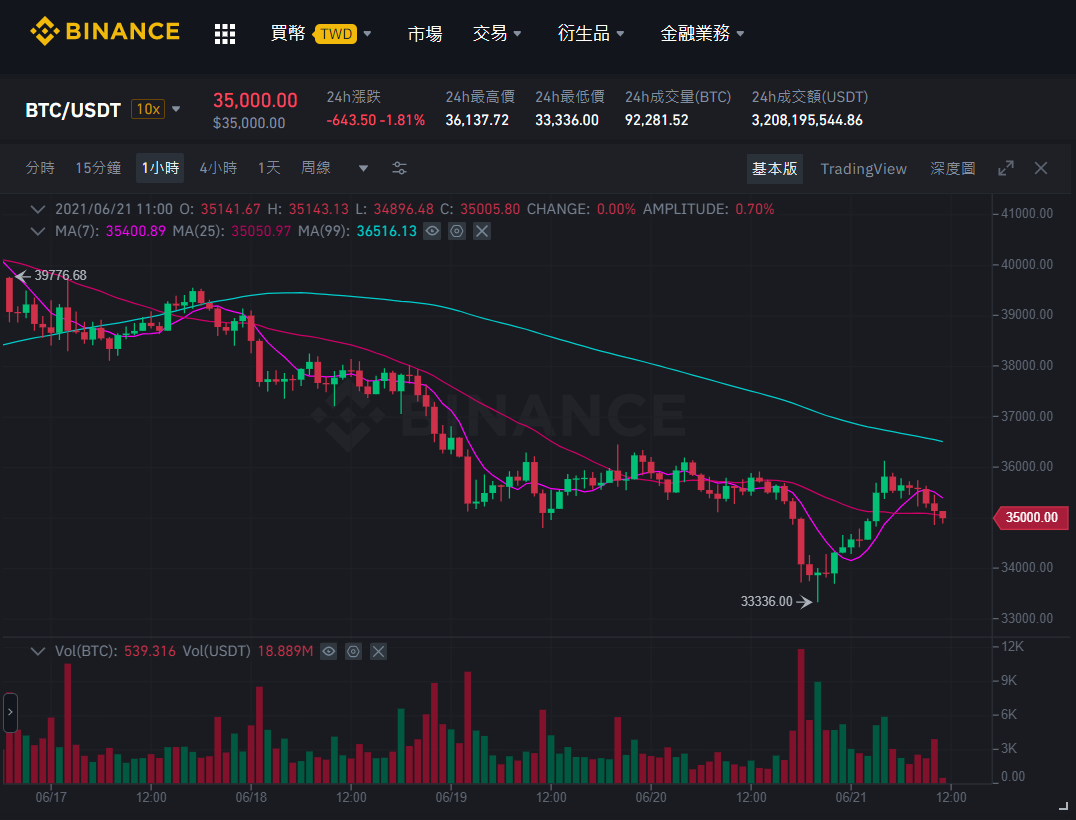Open the BTC/USDT pair selector arrow
The image size is (1076, 820).
point(176,109)
